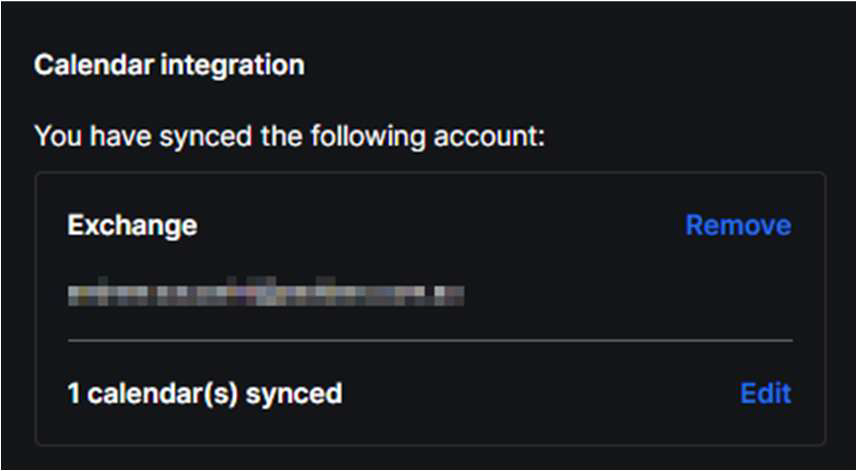Click the 'Calendar integration' section title
The height and width of the screenshot is (471, 857).
pyautogui.click(x=169, y=66)
